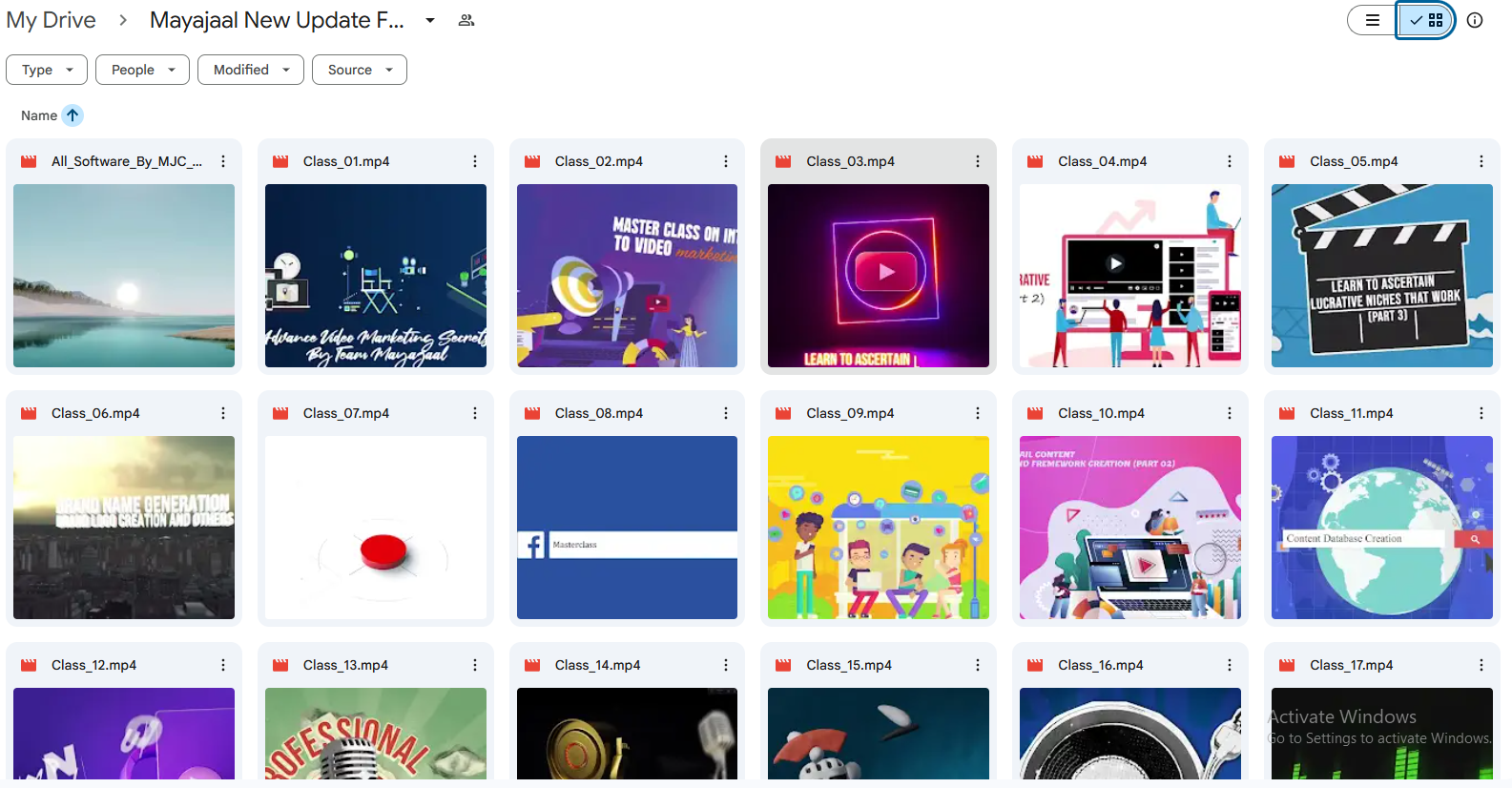
Task: Open more actions for Class_01.mp4
Action: point(475,161)
